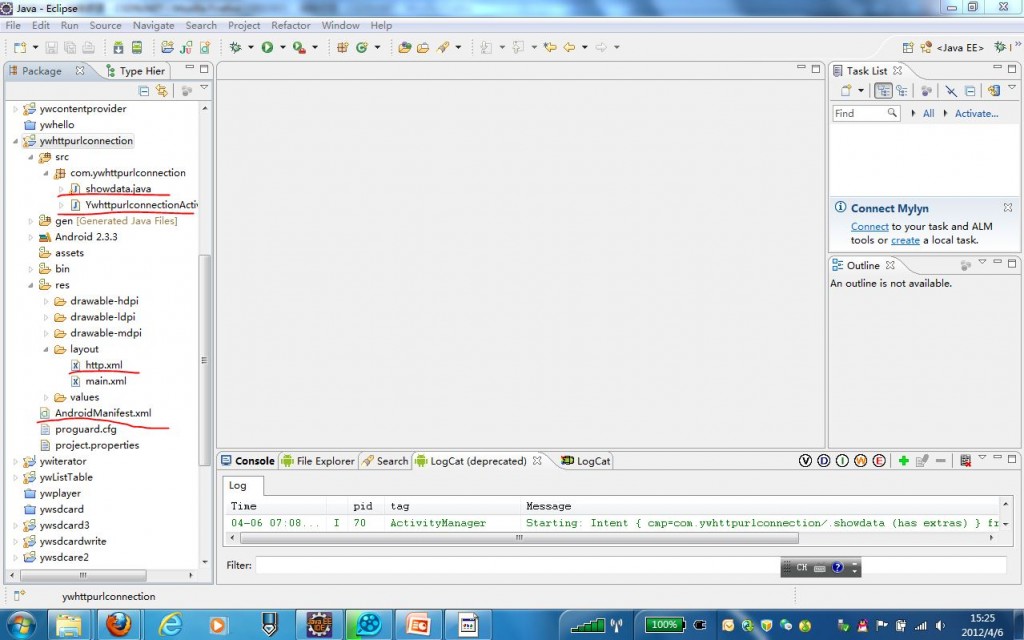Viewport: 1024px width, 640px height.
Task: Open the Run button dropdown arrow
Action: [282, 47]
